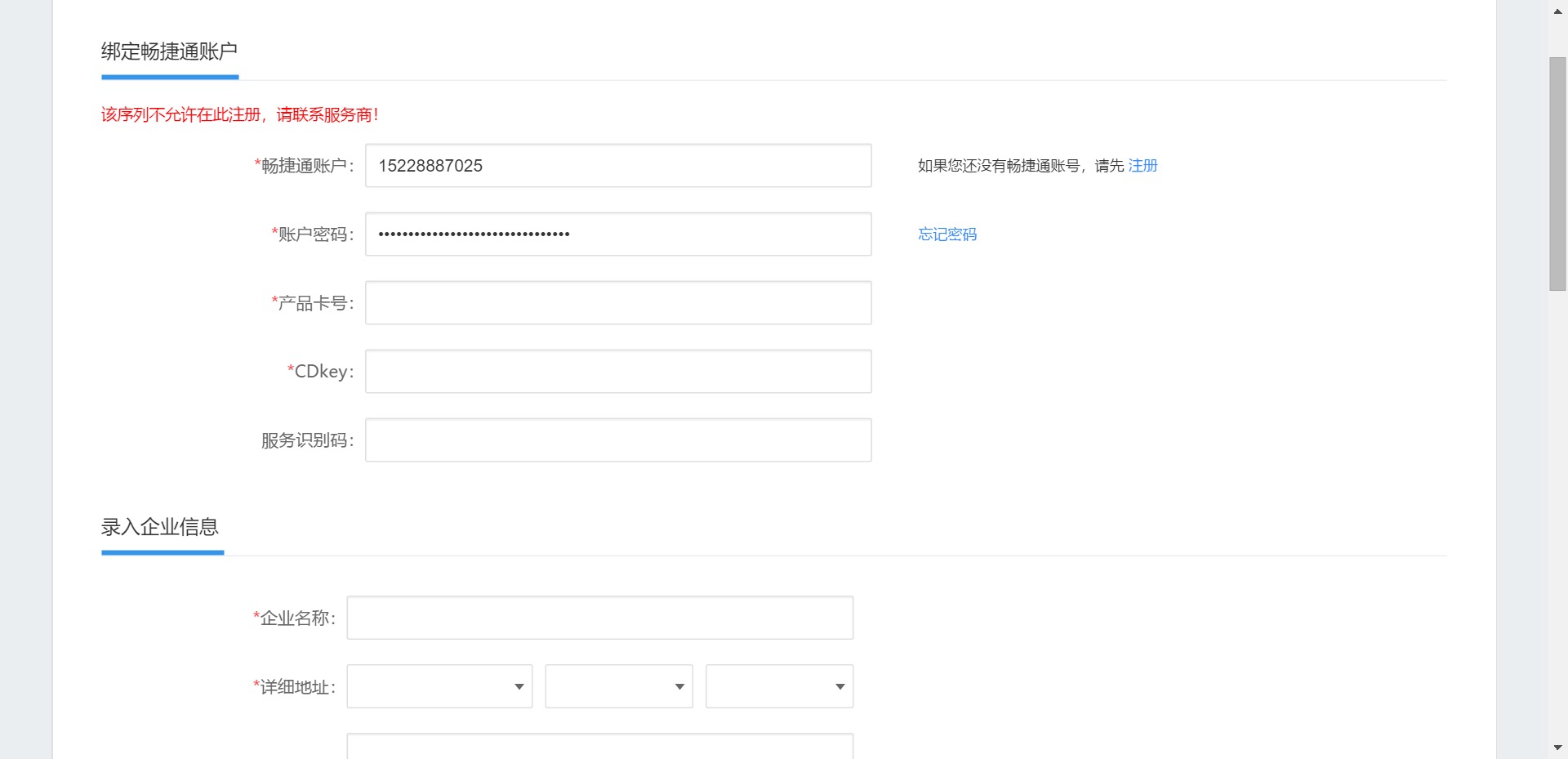Click the 畅捷通账户 input field

618,166
